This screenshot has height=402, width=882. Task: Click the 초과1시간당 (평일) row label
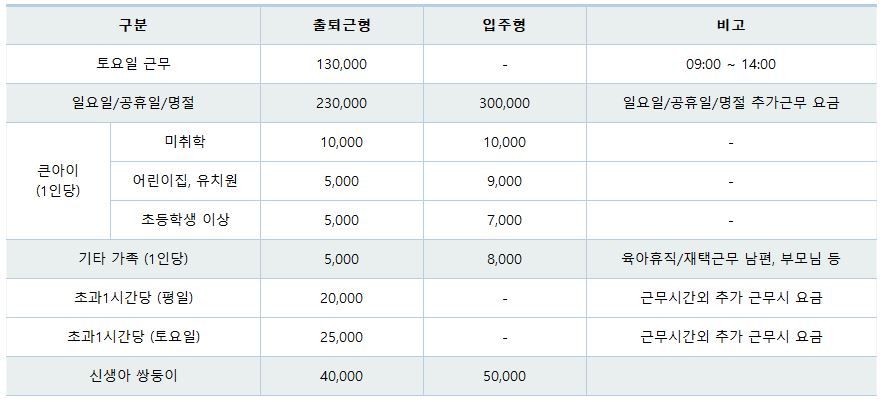click(132, 298)
